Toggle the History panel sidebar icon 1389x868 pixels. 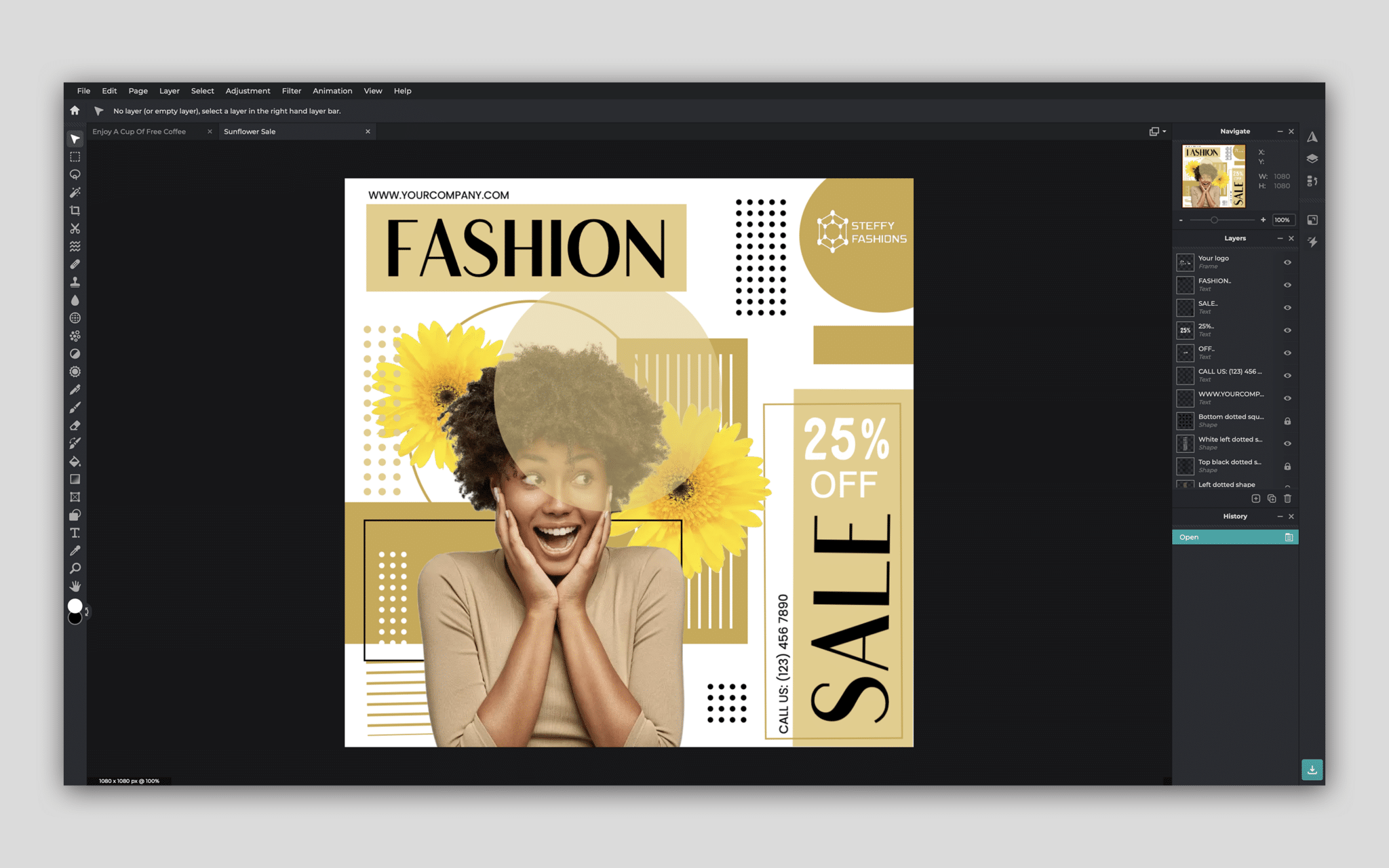click(1312, 181)
